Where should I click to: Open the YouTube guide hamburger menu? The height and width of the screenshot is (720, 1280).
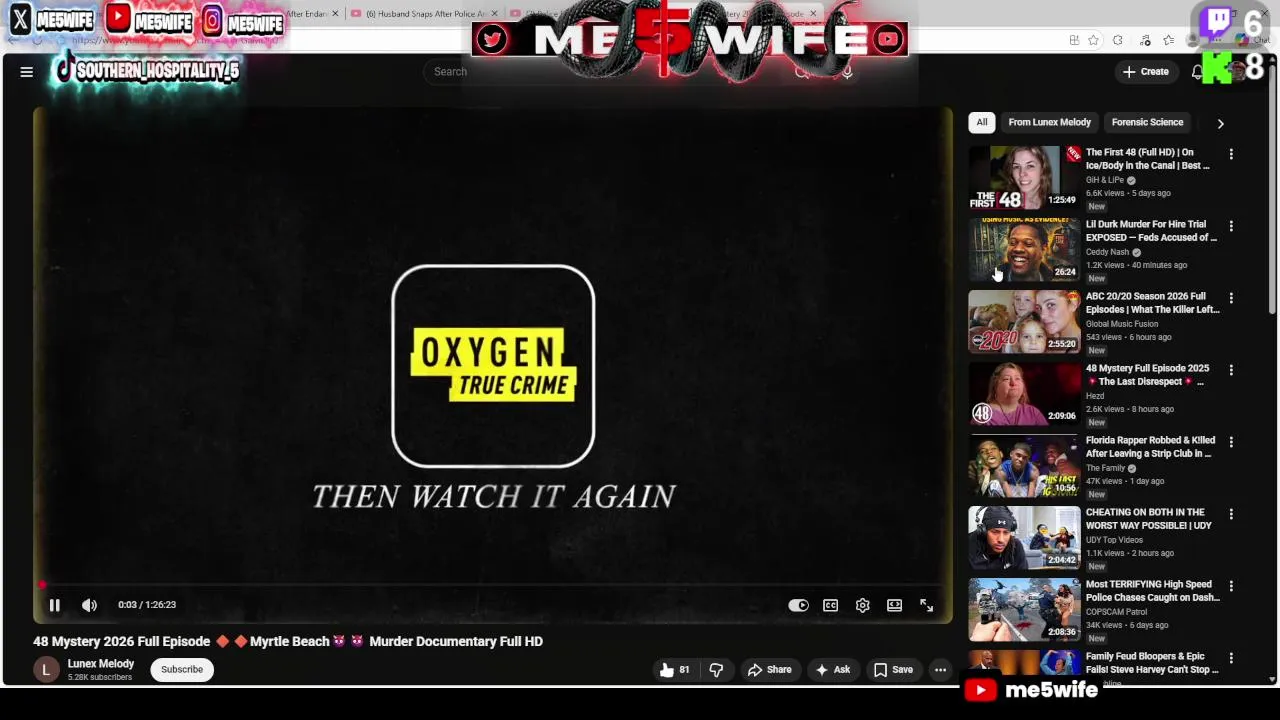click(27, 72)
